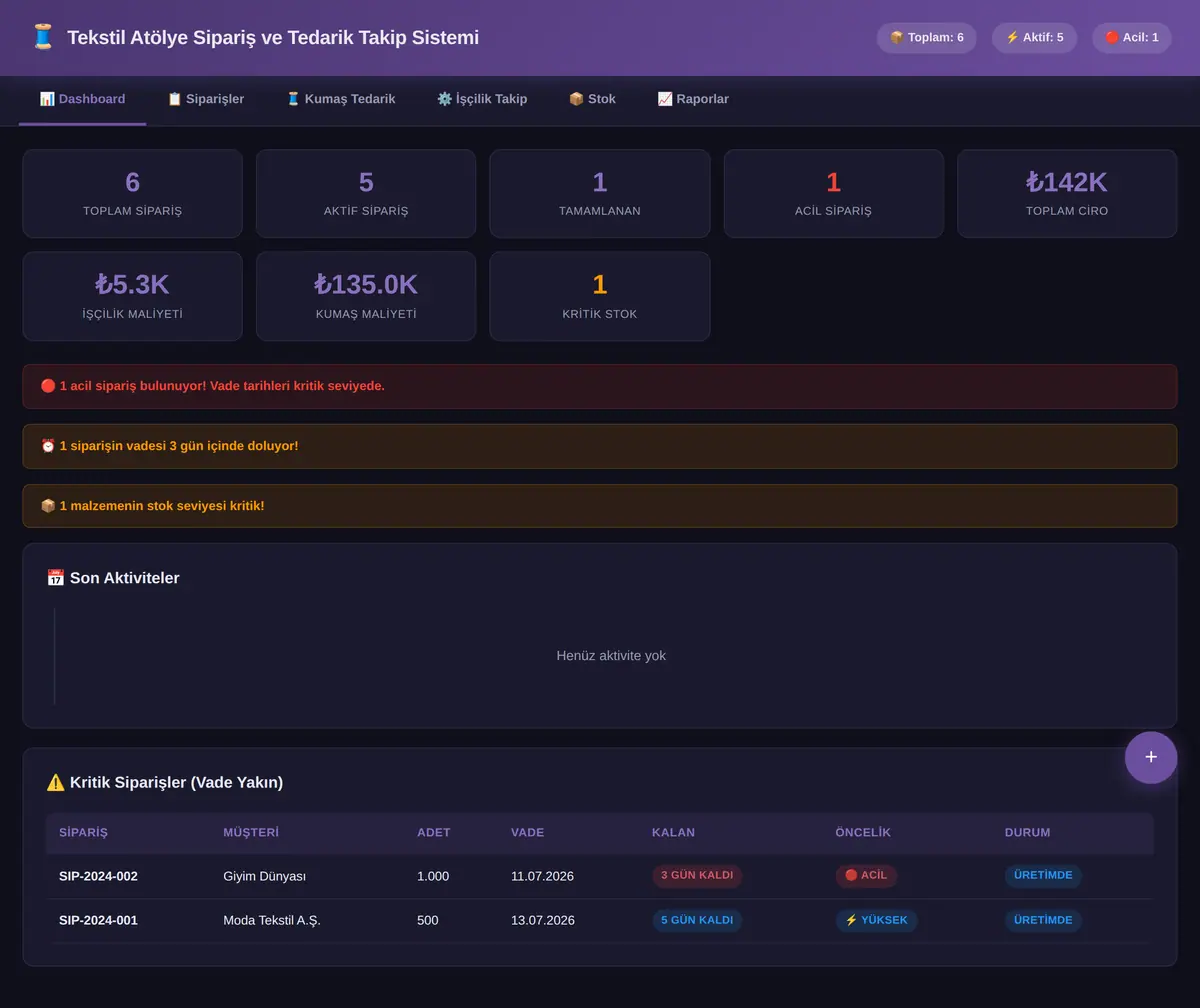Click the stok seviyesi kritik alert
Viewport: 1200px width, 1008px height.
600,506
